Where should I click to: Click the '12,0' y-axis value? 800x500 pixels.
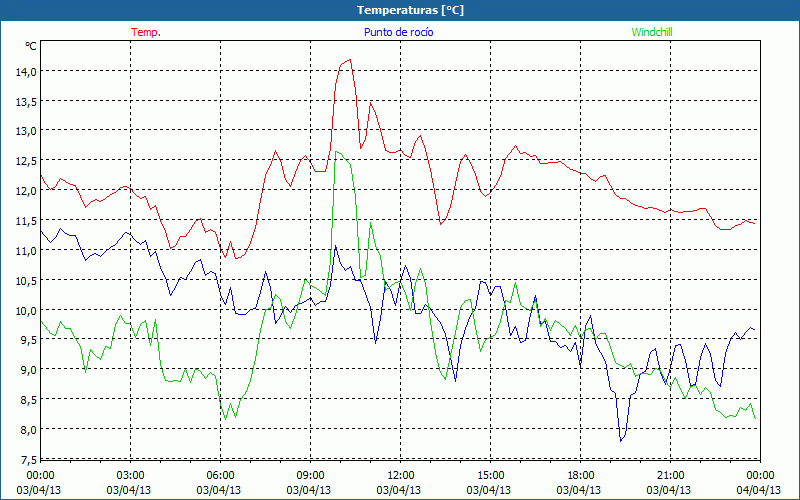pyautogui.click(x=27, y=191)
